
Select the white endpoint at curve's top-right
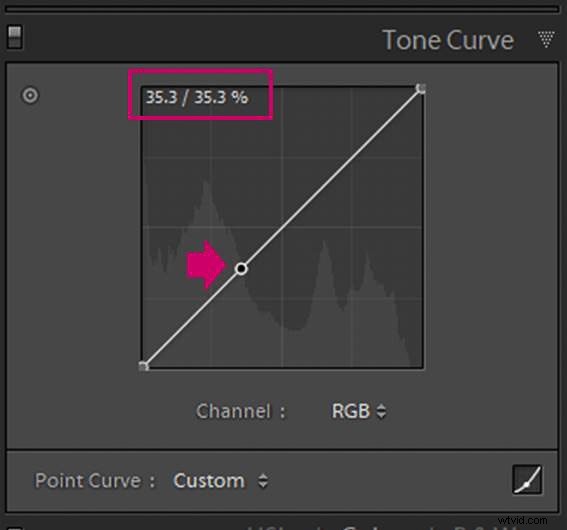[x=421, y=88]
